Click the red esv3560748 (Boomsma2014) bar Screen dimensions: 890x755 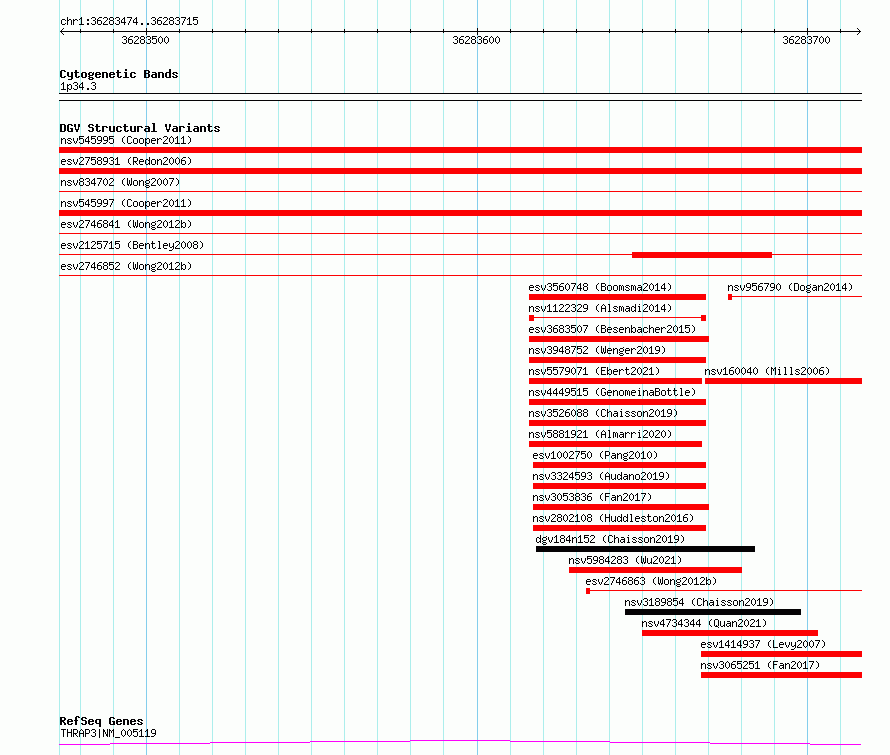[618, 297]
